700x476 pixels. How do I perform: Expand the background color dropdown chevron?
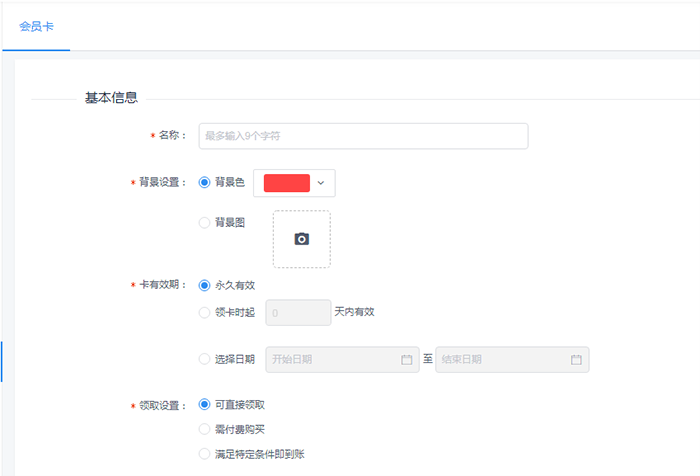click(321, 183)
